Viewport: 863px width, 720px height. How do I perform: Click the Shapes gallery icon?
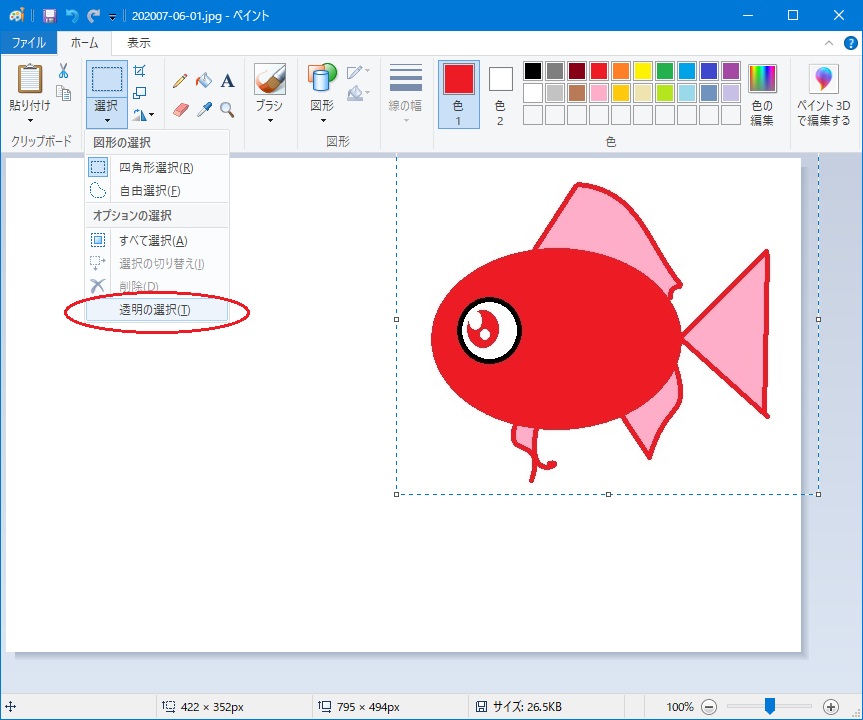point(322,77)
